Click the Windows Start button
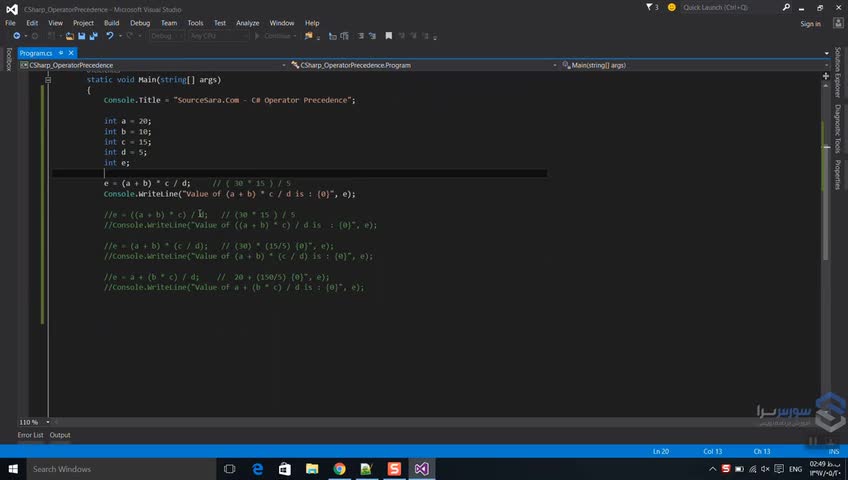This screenshot has width=848, height=480. [x=13, y=469]
